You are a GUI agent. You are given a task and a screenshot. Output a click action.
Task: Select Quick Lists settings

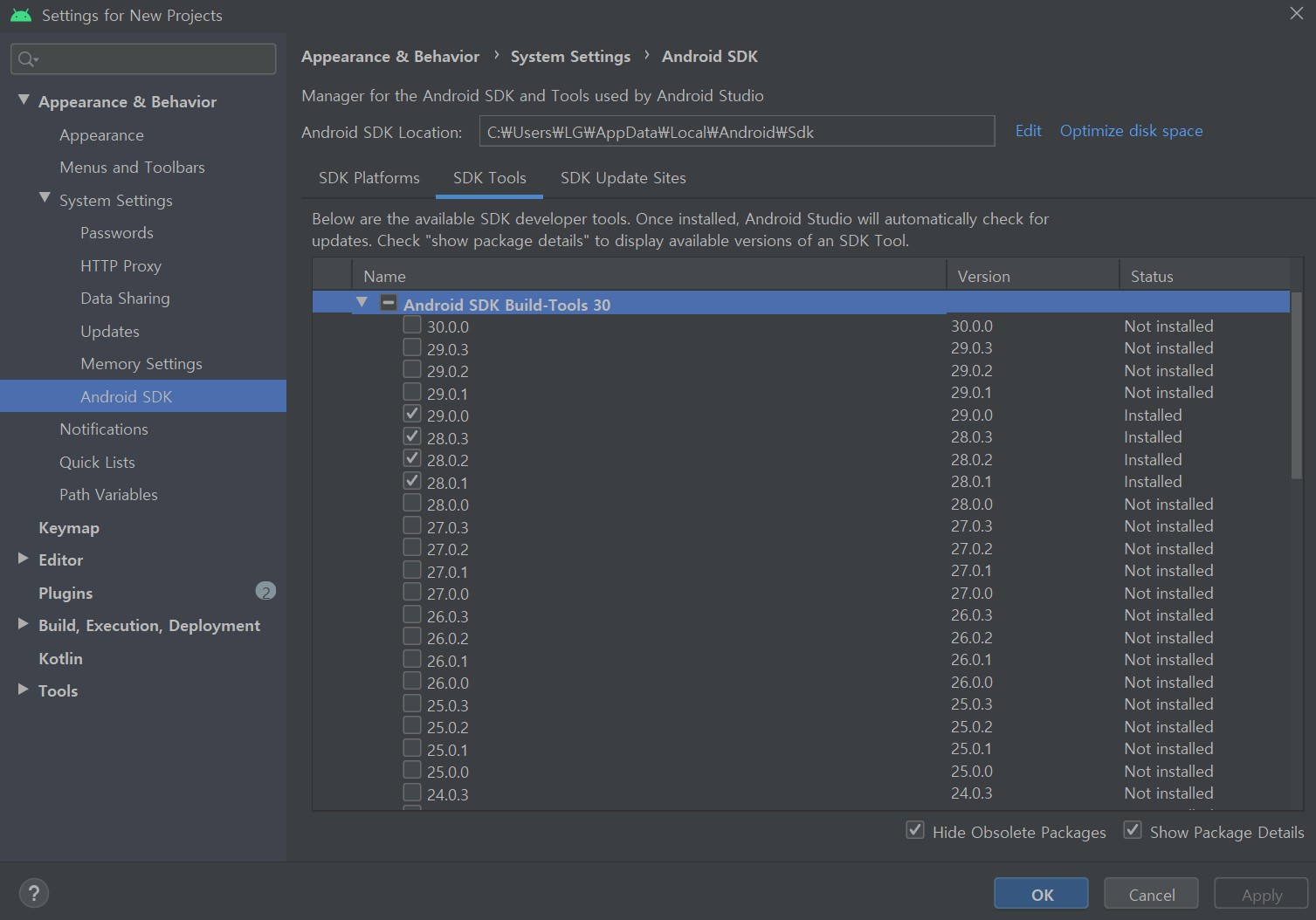click(x=97, y=463)
